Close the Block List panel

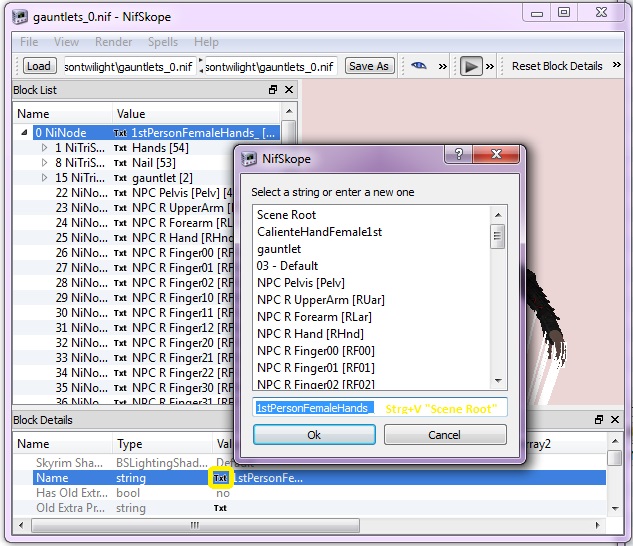pyautogui.click(x=289, y=90)
